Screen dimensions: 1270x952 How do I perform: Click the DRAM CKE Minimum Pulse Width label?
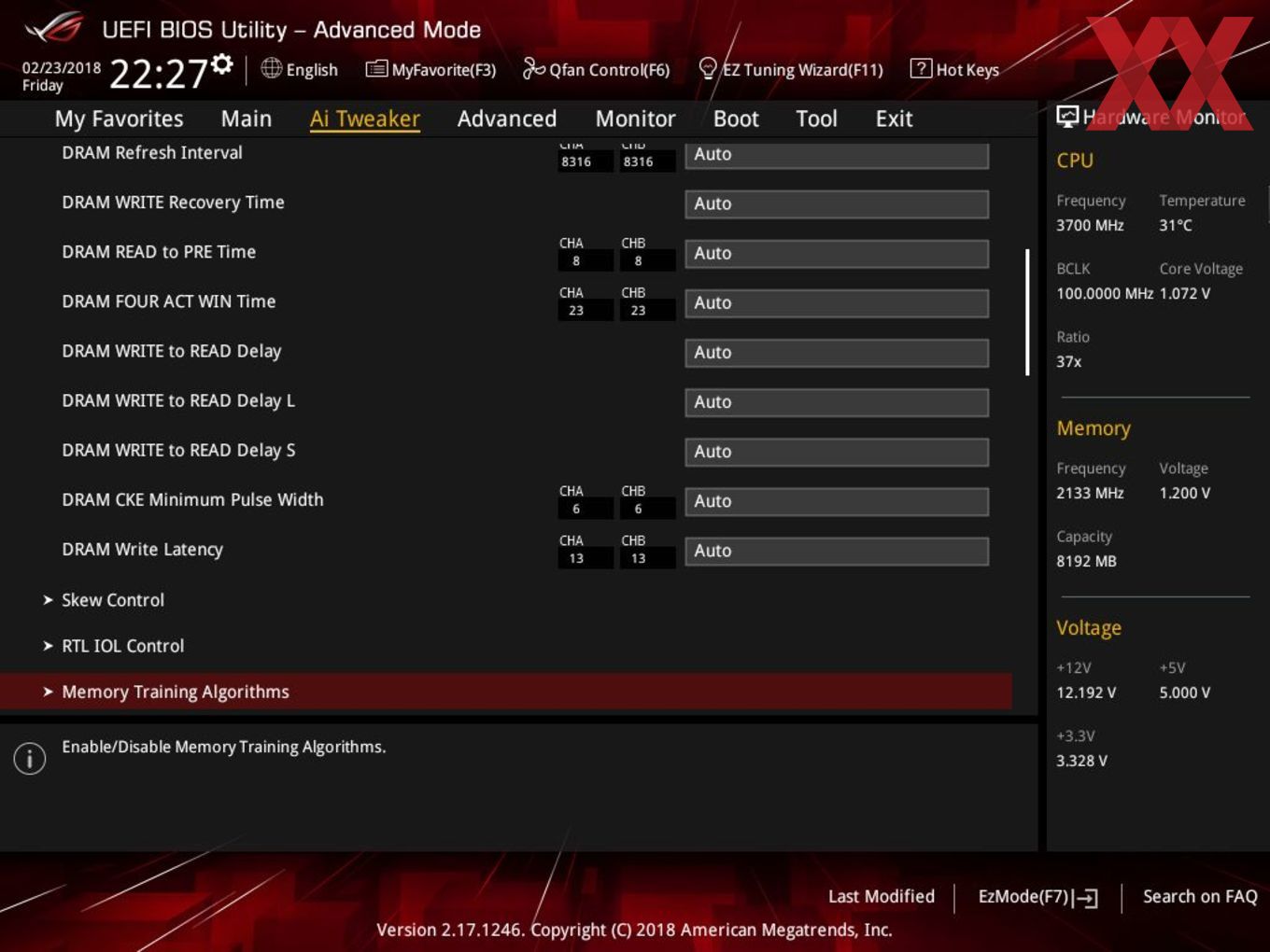pos(192,499)
